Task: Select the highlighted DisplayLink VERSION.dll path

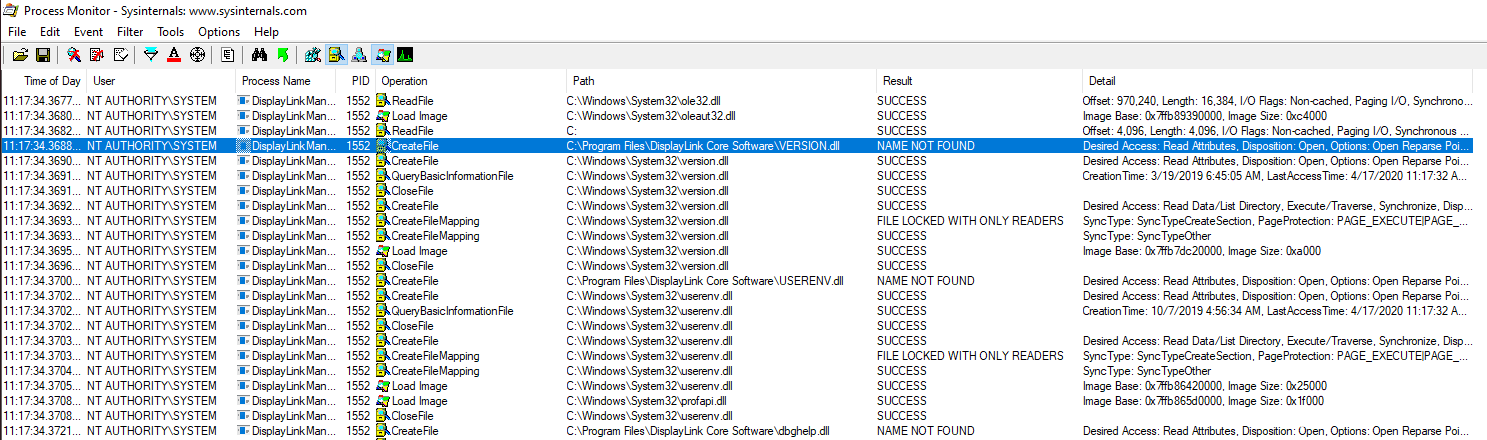Action: coord(703,146)
